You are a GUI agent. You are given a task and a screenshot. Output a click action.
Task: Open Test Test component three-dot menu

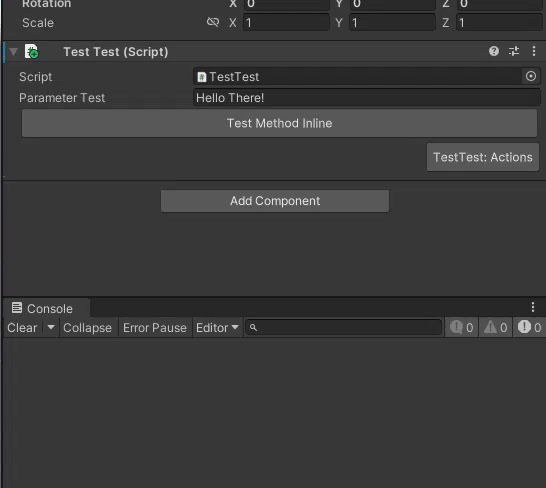(534, 51)
